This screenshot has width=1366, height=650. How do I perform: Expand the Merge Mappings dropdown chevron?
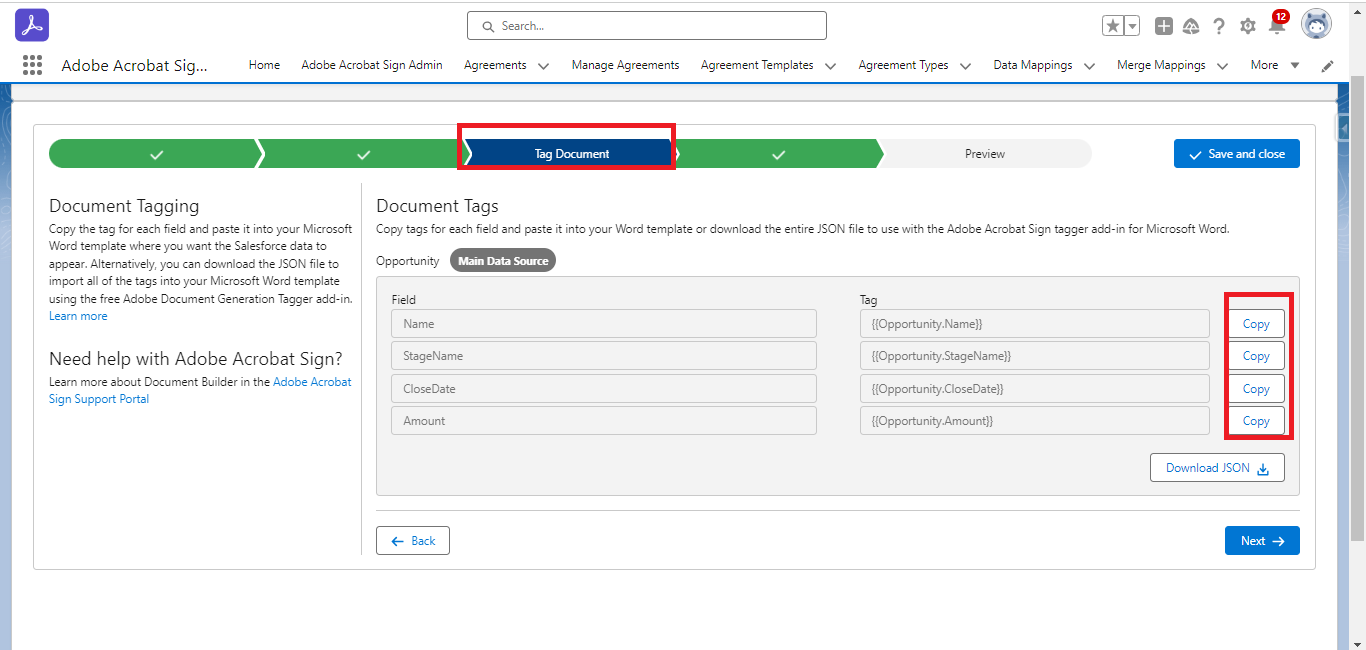1222,66
